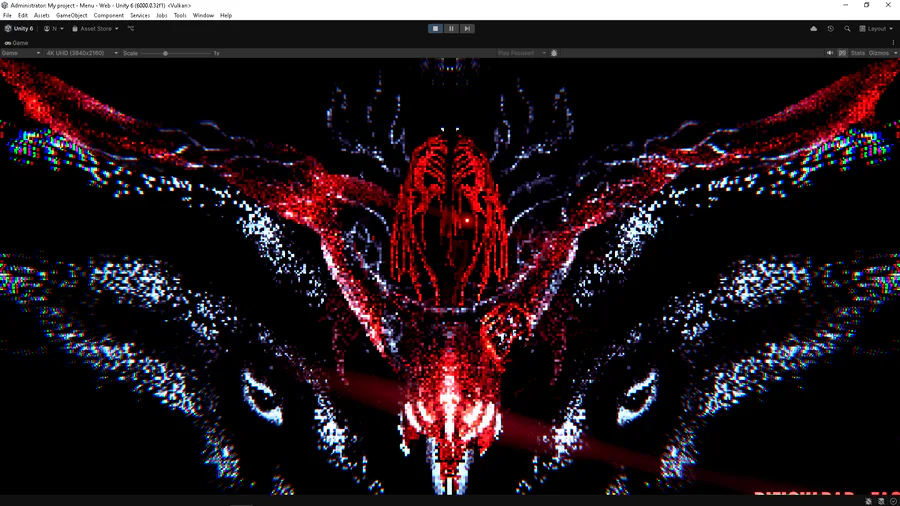Open the Layout dropdown
The image size is (900, 506).
876,29
